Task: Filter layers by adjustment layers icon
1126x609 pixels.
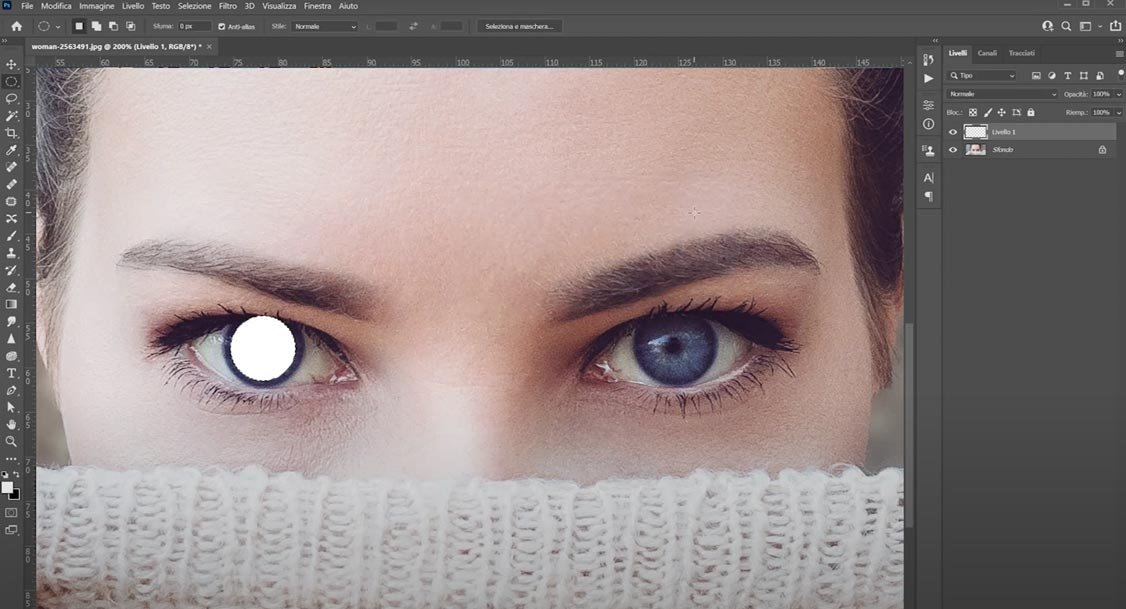Action: (x=1052, y=75)
